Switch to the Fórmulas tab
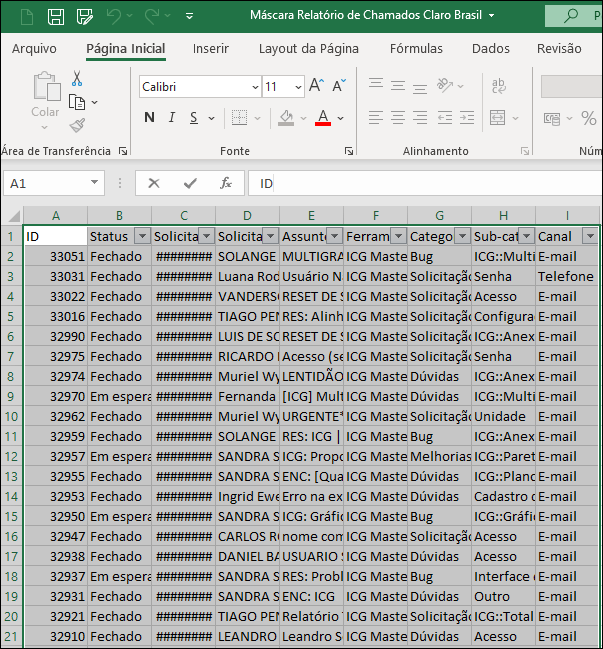The height and width of the screenshot is (649, 603). point(416,48)
